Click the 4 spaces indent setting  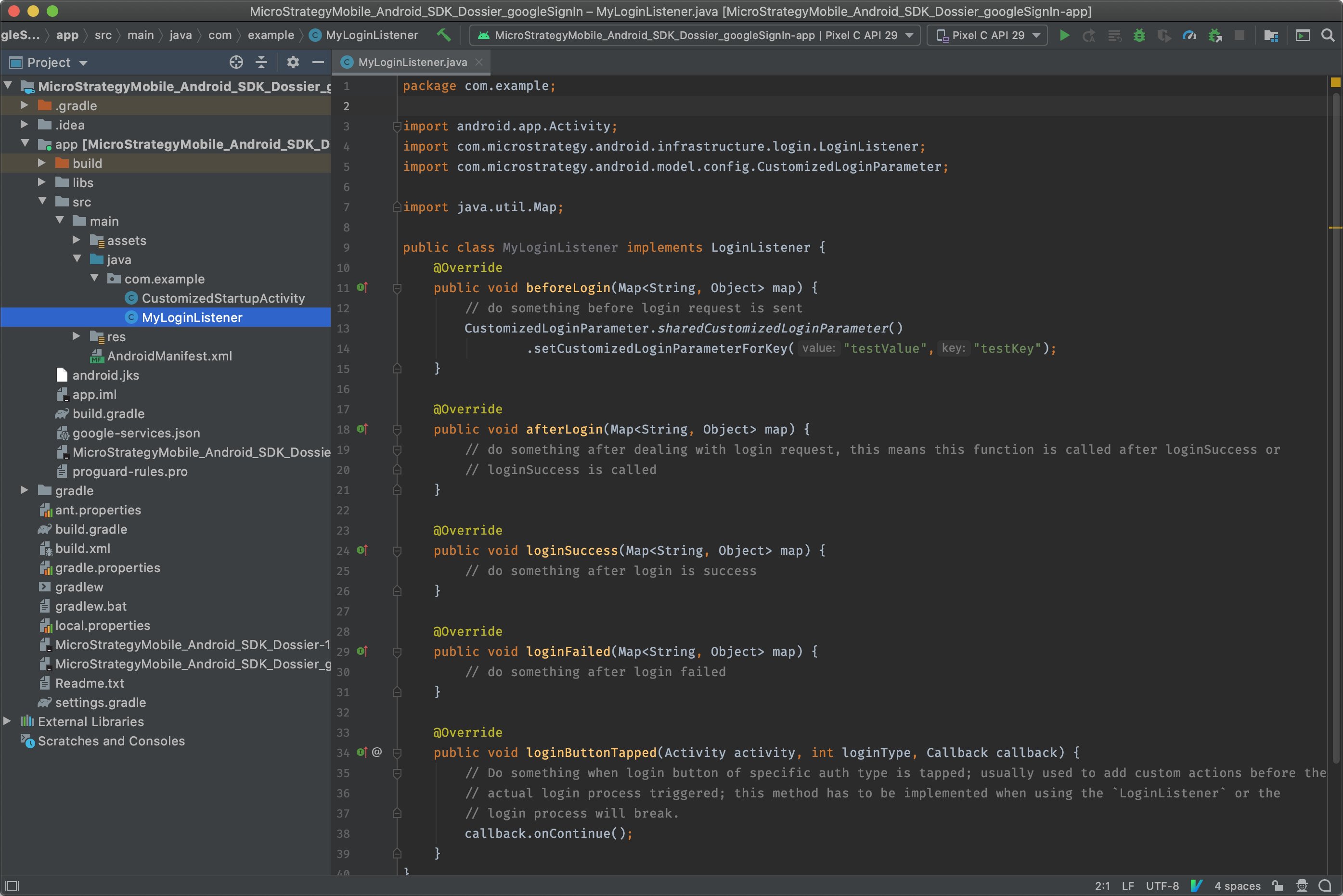coord(1238,886)
